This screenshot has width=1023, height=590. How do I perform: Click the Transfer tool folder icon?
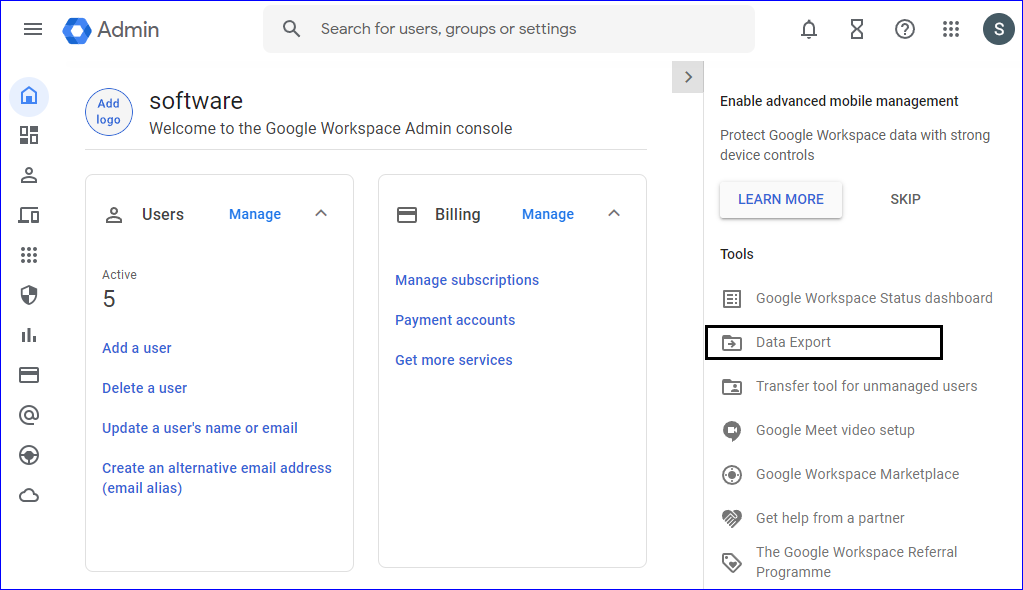click(x=732, y=387)
